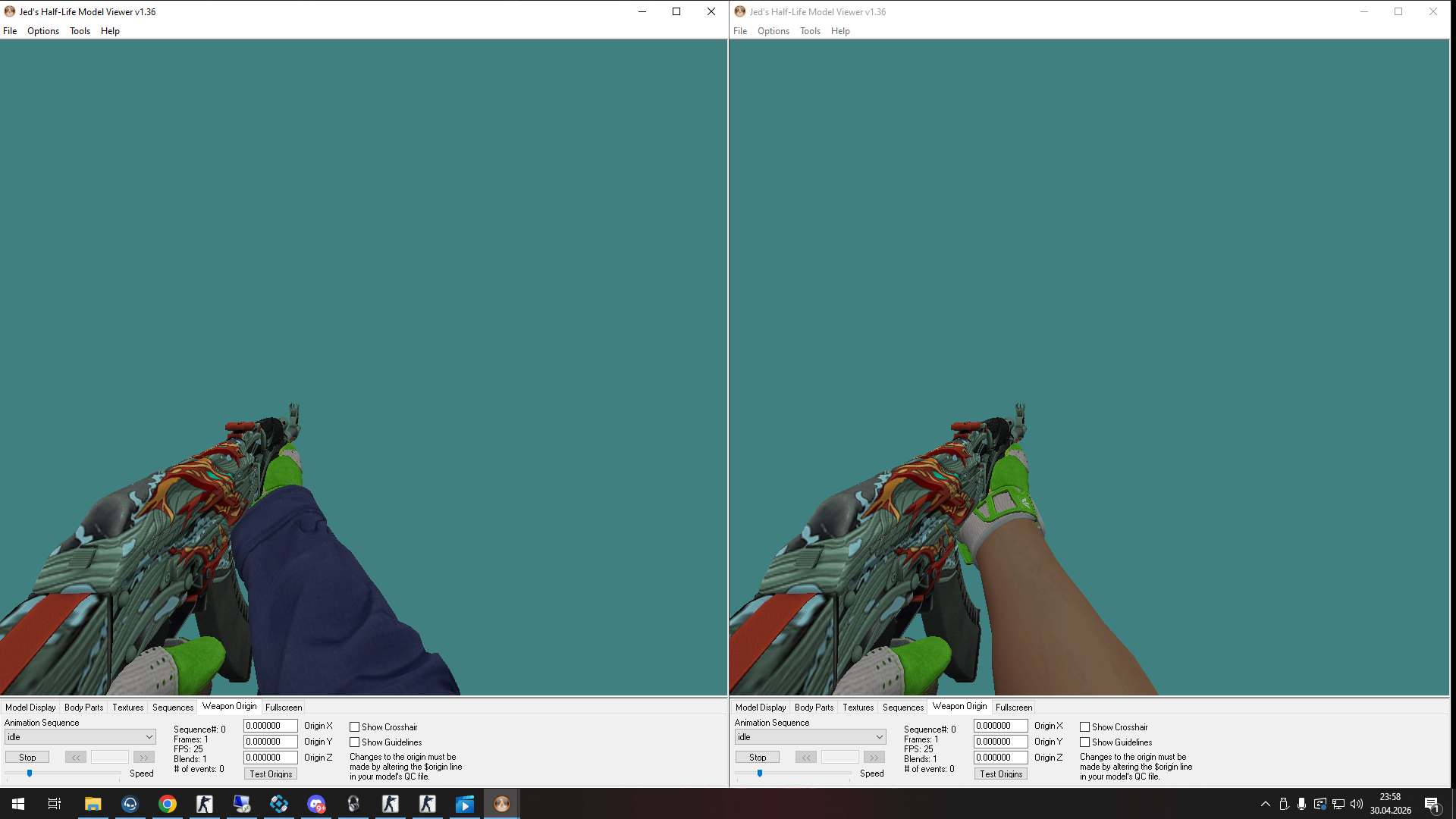
Task: Switch to Textures tab, left window
Action: click(x=127, y=708)
